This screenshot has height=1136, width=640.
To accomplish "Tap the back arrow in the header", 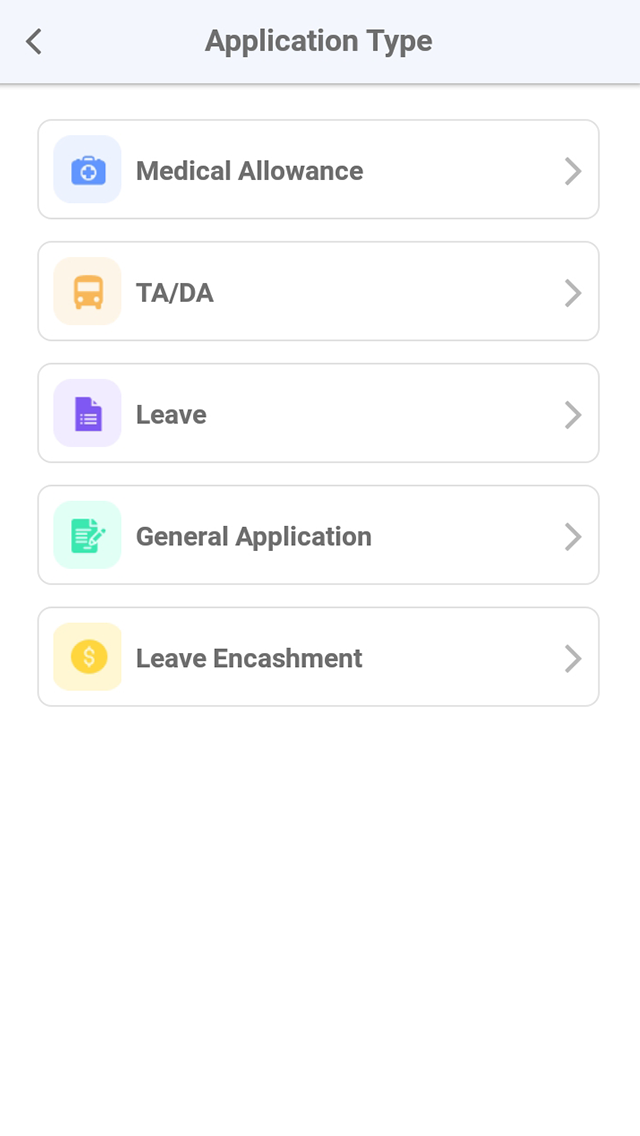I will click(33, 41).
